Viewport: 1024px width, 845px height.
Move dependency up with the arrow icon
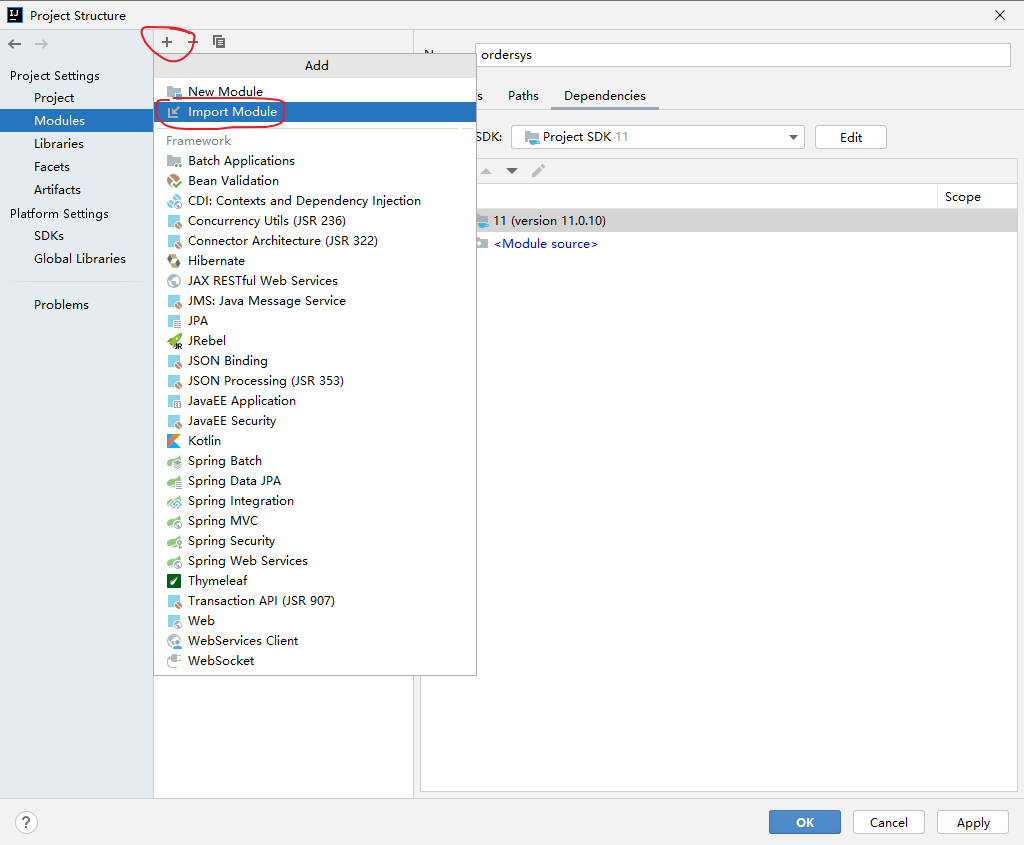coord(486,171)
